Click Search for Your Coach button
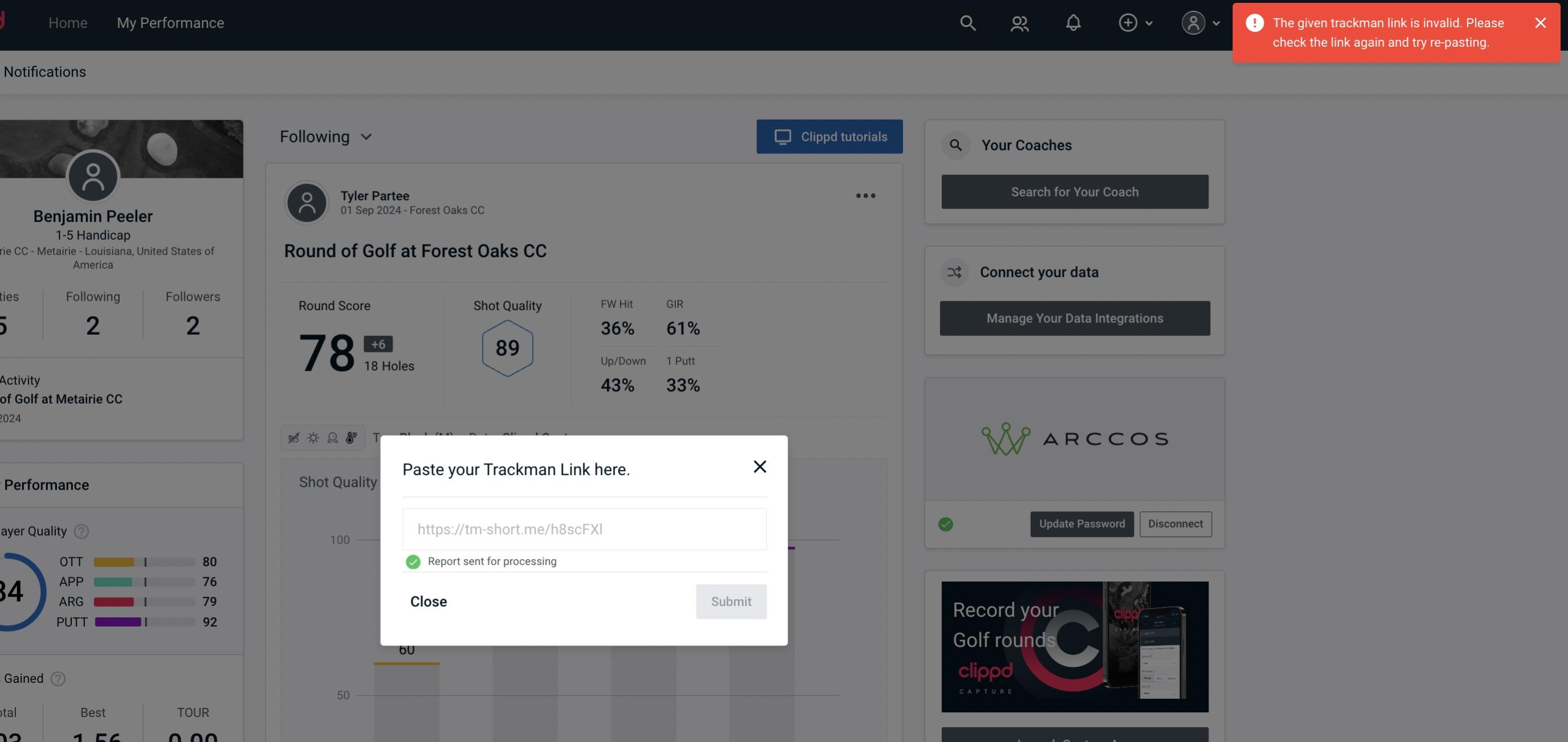Screen dimensions: 1568x742 1075,191
